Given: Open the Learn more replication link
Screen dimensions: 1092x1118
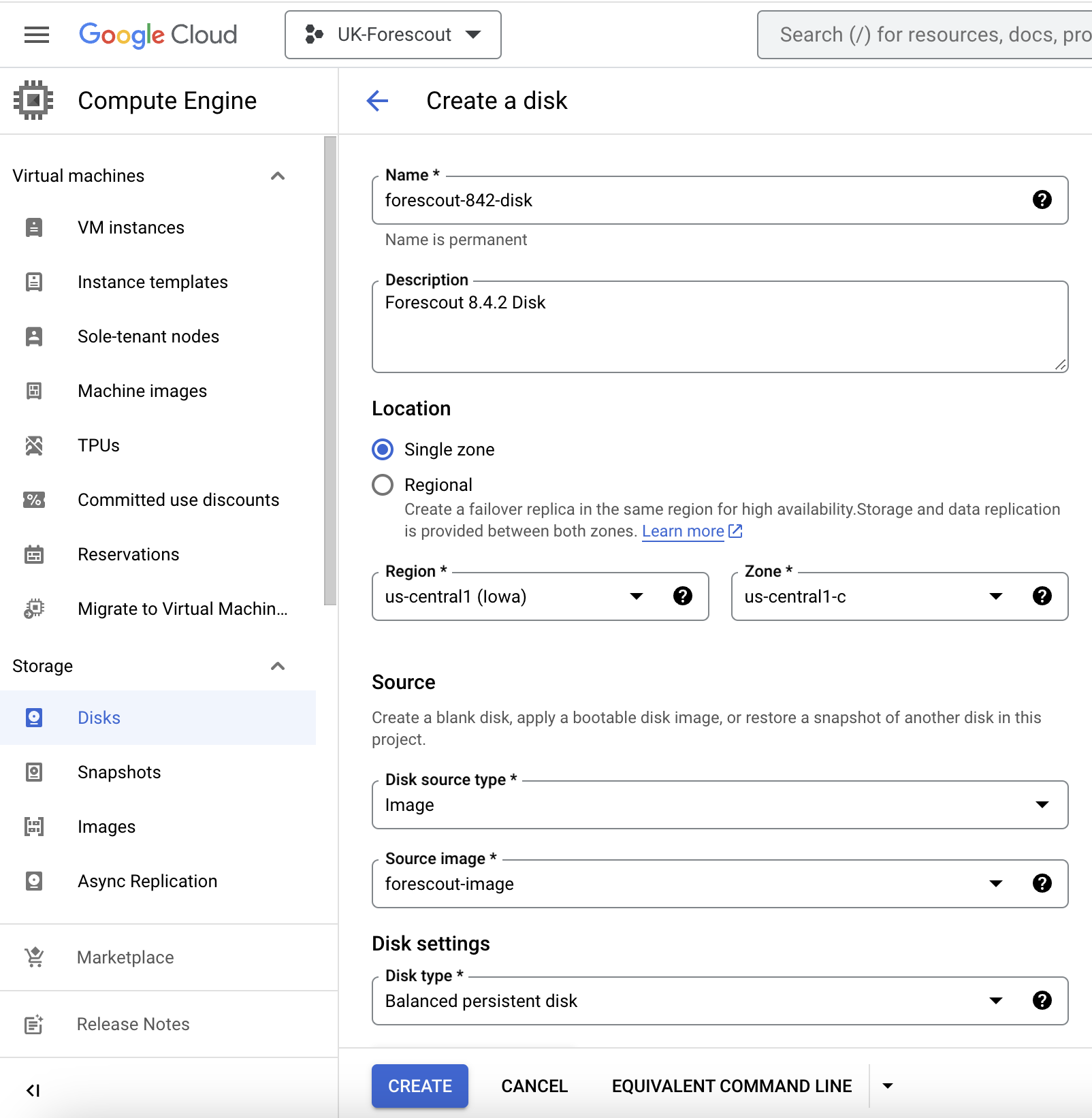Looking at the screenshot, I should pos(683,530).
